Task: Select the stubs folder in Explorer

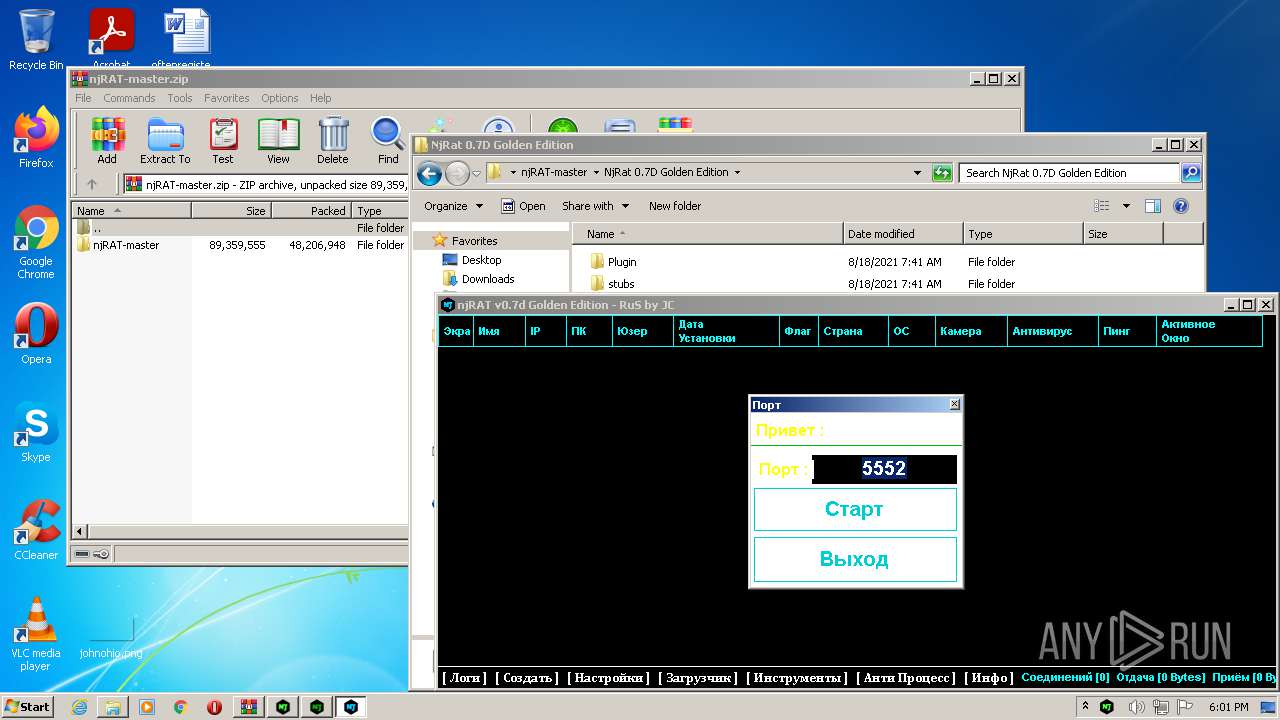Action: [621, 284]
